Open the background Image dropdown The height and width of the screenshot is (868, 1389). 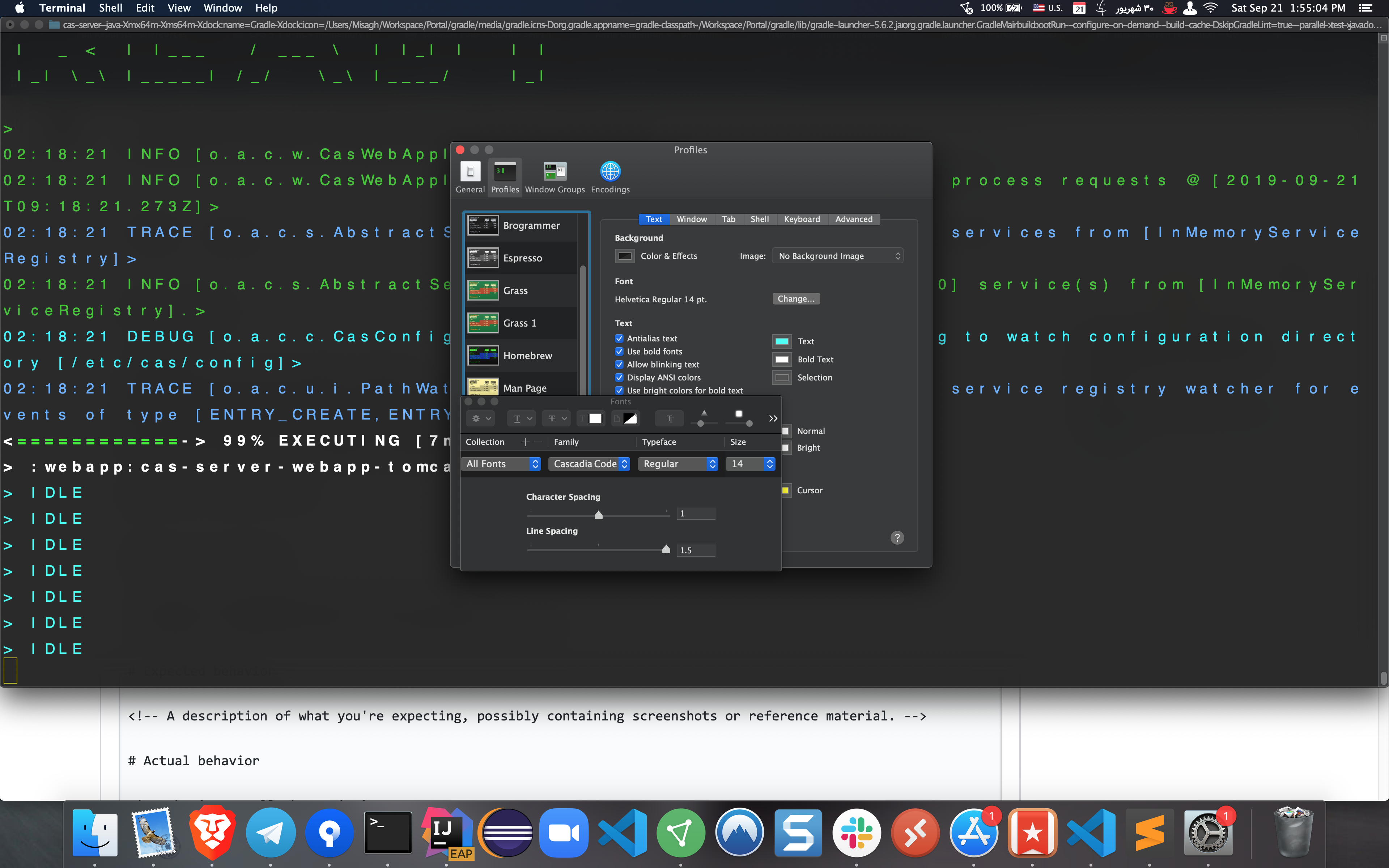point(837,256)
